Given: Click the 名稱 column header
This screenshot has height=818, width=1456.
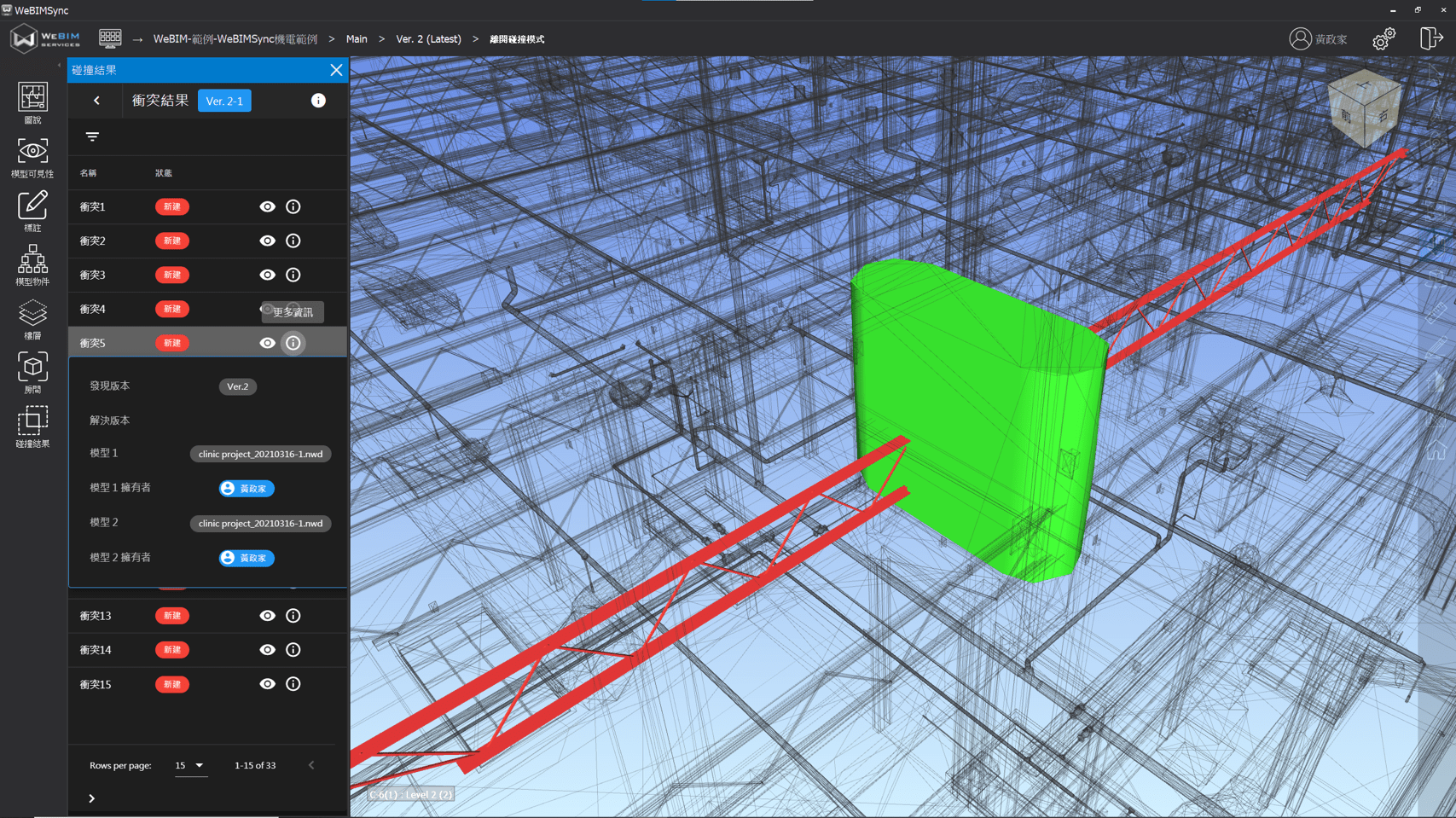Looking at the screenshot, I should point(88,173).
